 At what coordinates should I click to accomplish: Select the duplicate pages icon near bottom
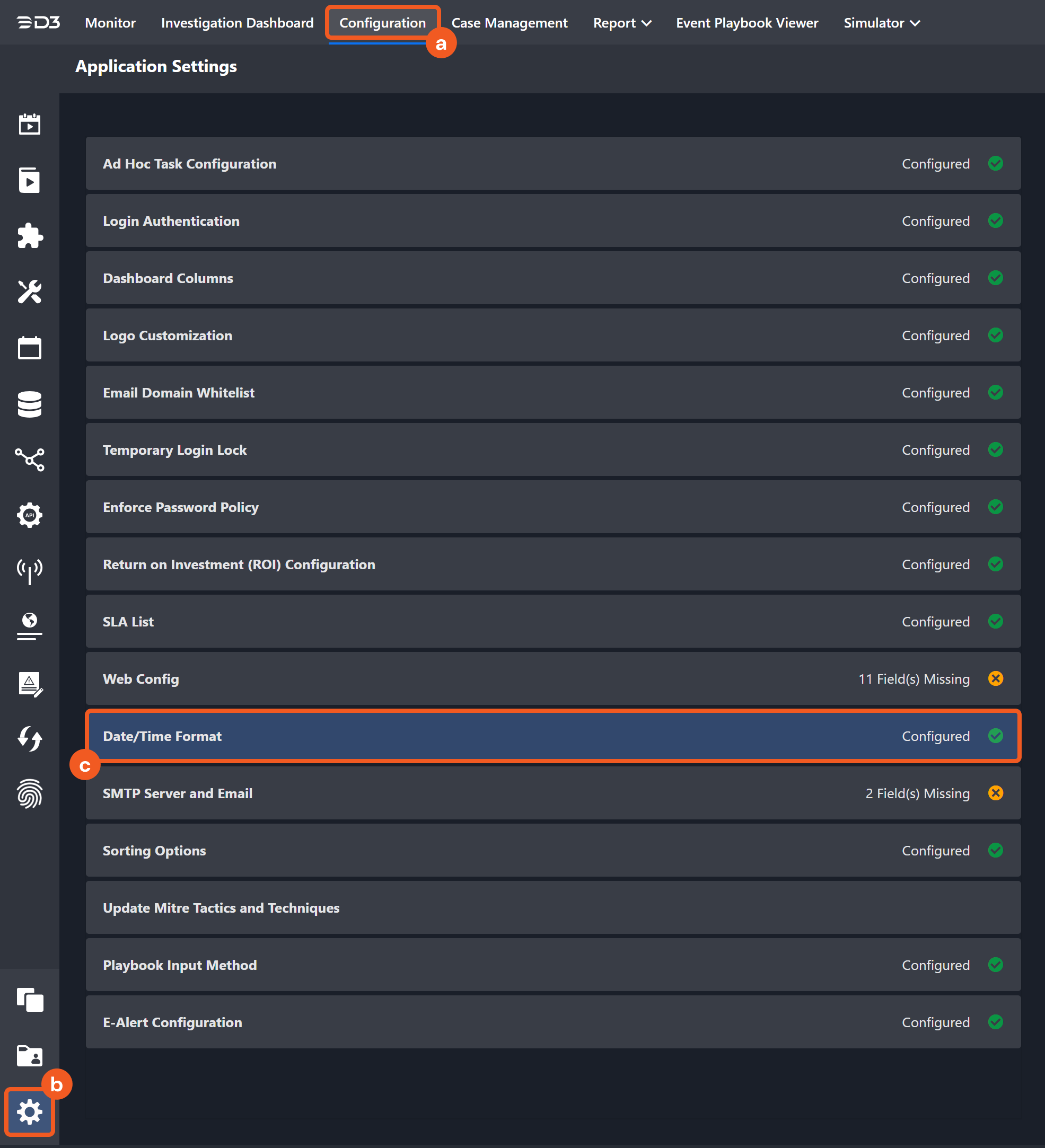[30, 1000]
